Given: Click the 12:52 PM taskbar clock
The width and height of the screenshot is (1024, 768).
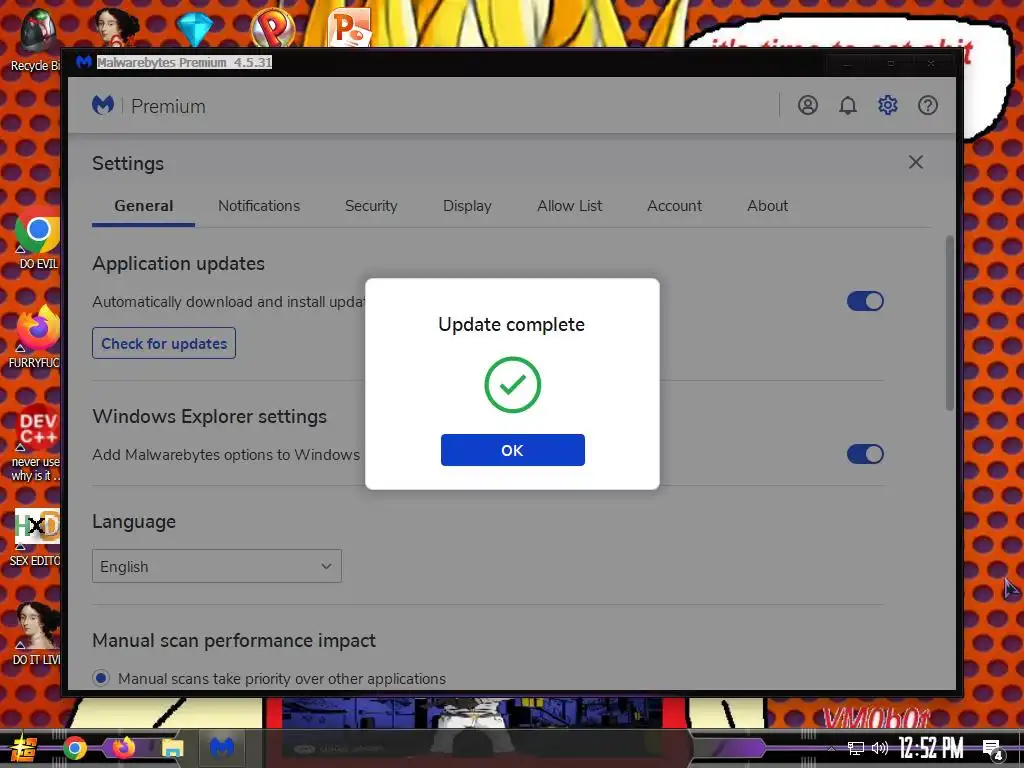Looking at the screenshot, I should [x=931, y=748].
